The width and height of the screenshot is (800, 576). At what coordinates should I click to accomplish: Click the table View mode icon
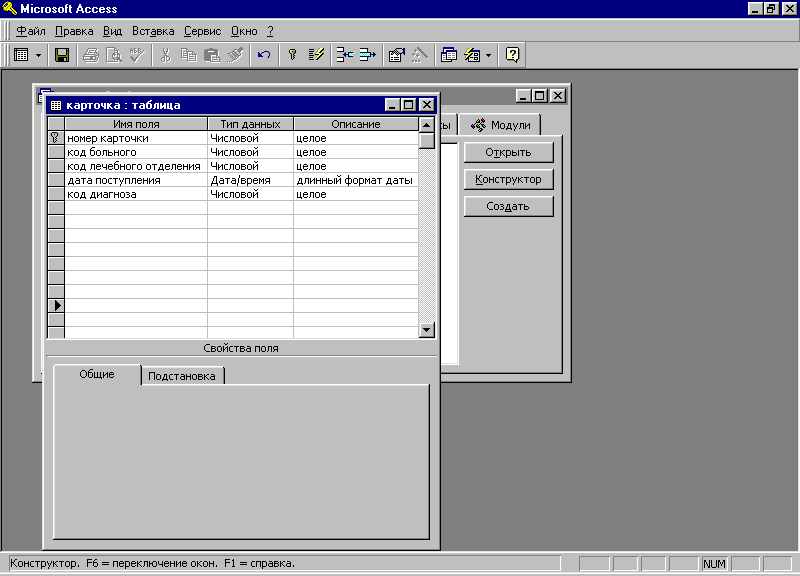[21, 55]
